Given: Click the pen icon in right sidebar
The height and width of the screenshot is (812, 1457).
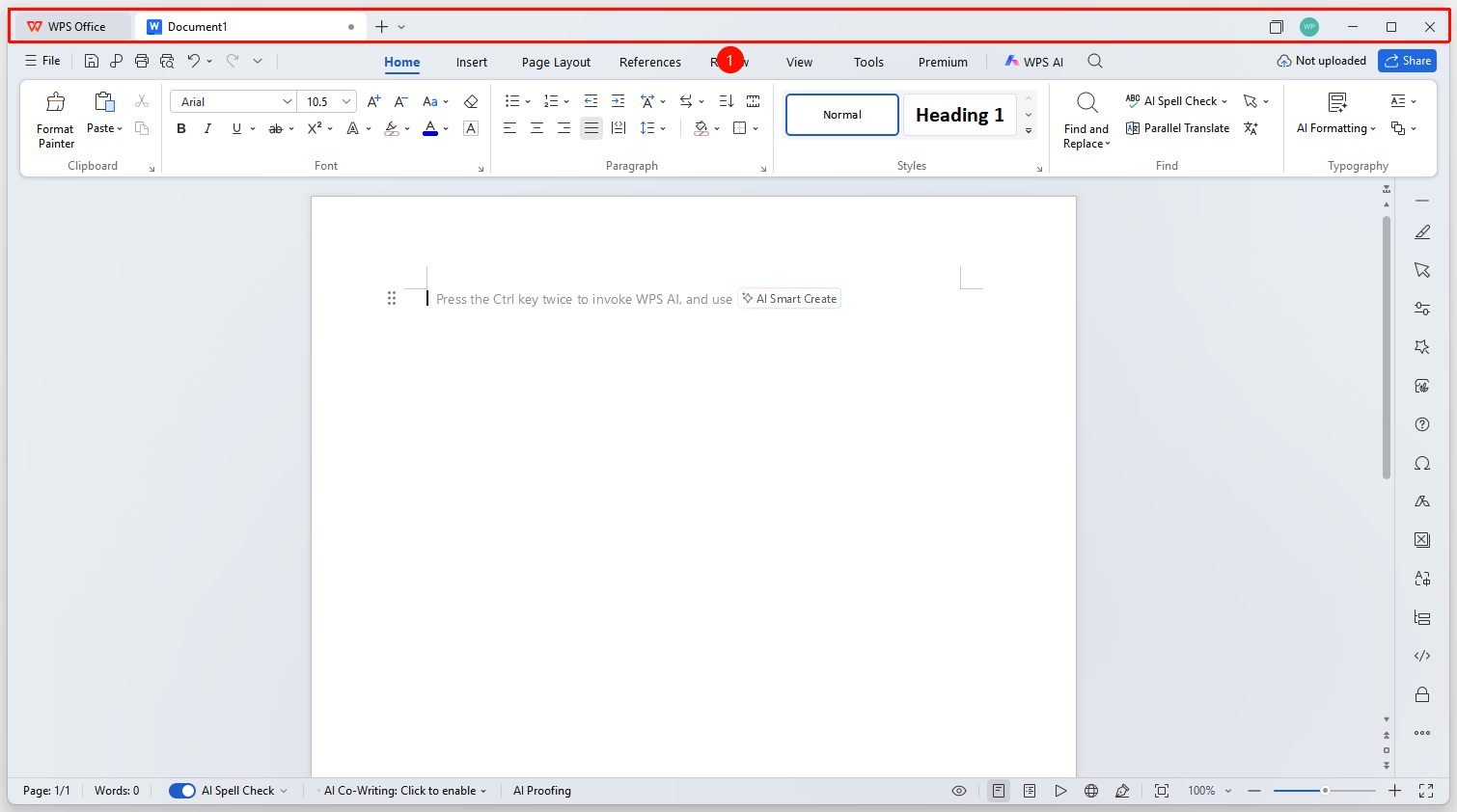Looking at the screenshot, I should (x=1422, y=232).
